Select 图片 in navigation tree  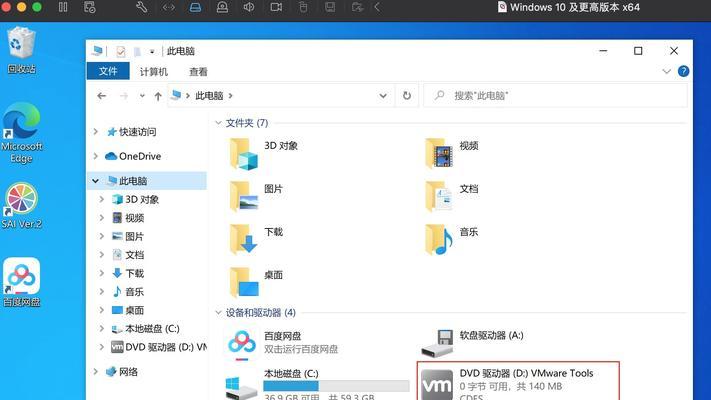pyautogui.click(x=128, y=236)
